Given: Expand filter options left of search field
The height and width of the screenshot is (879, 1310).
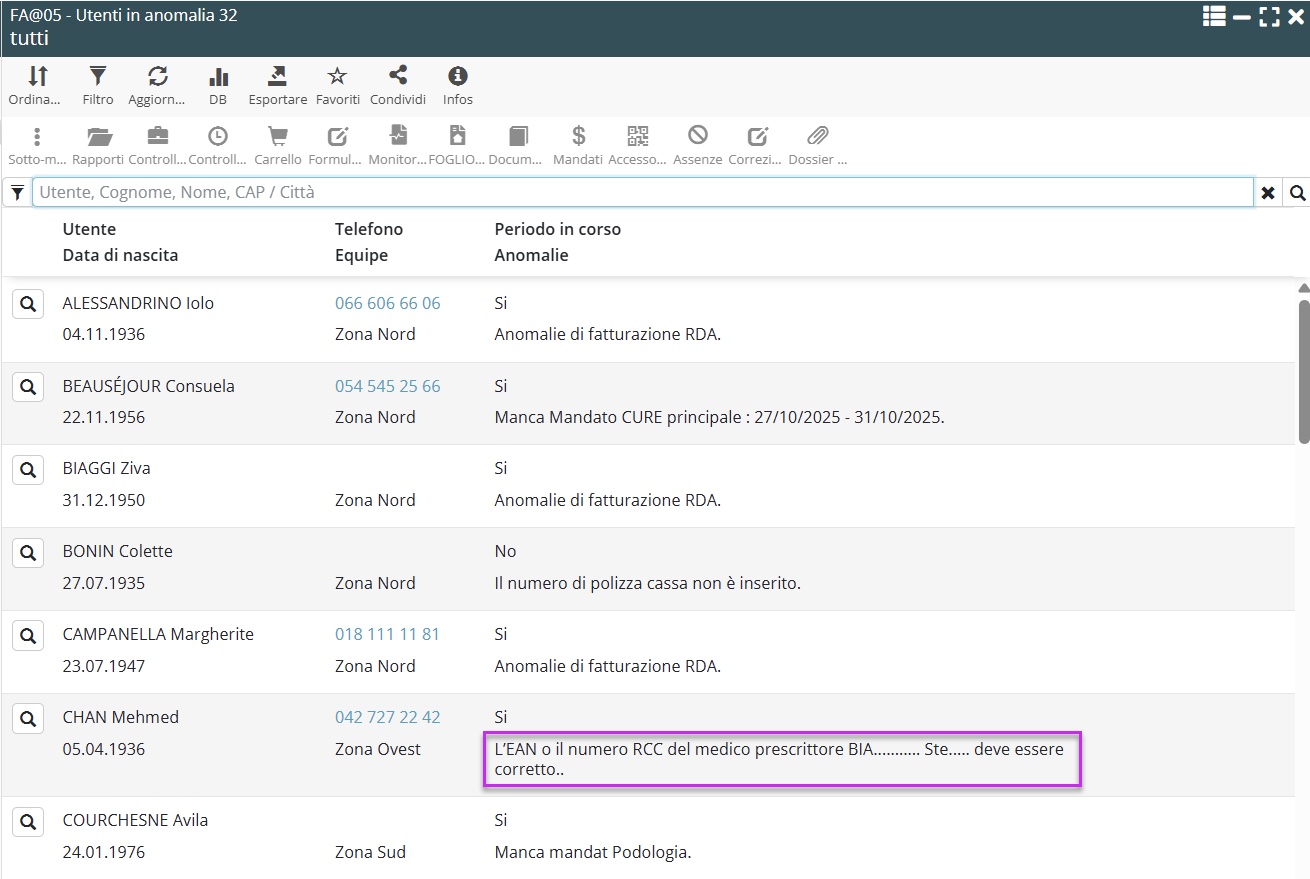Looking at the screenshot, I should (17, 193).
